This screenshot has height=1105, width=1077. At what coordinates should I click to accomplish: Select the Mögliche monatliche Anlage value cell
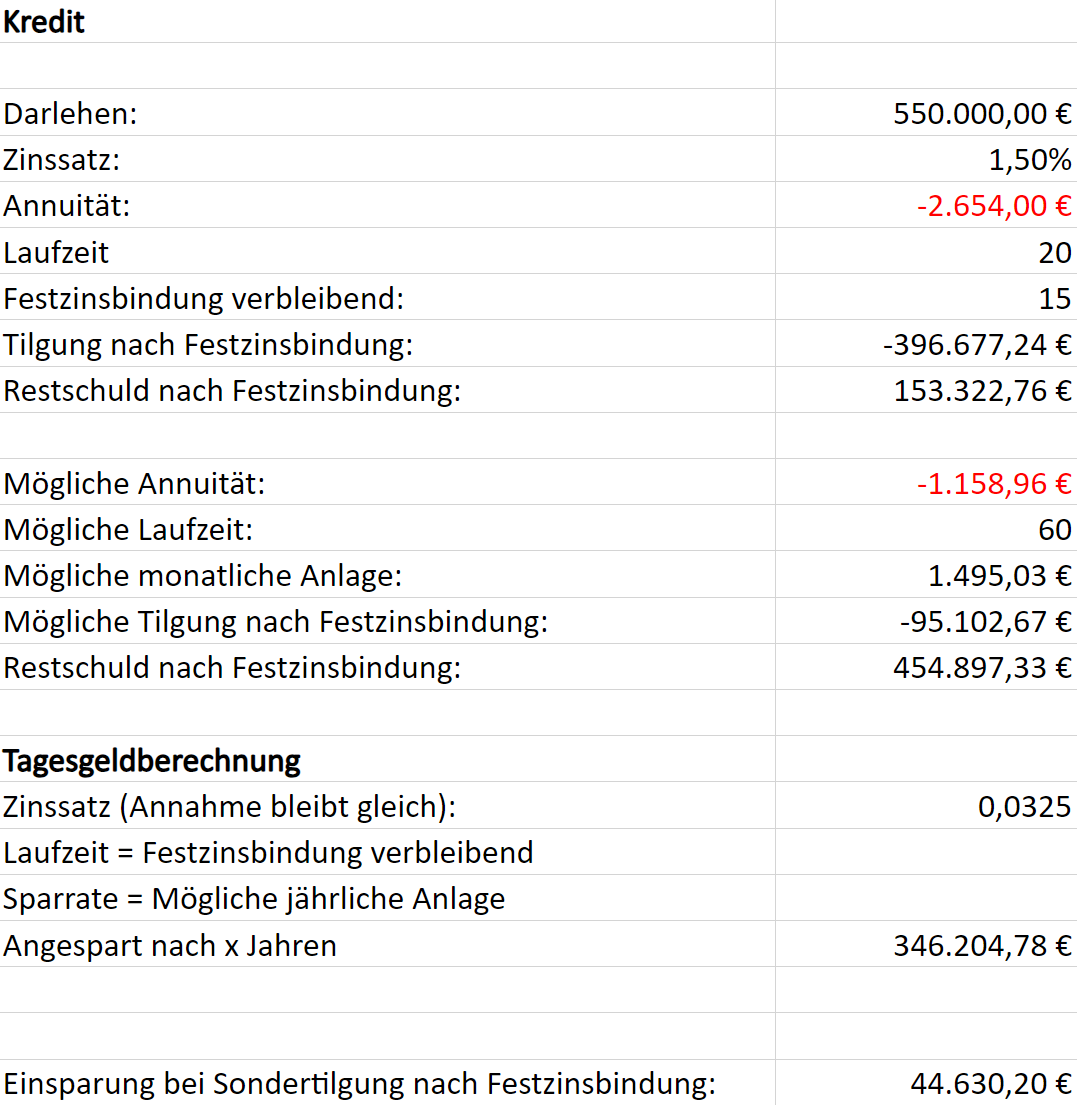point(999,576)
